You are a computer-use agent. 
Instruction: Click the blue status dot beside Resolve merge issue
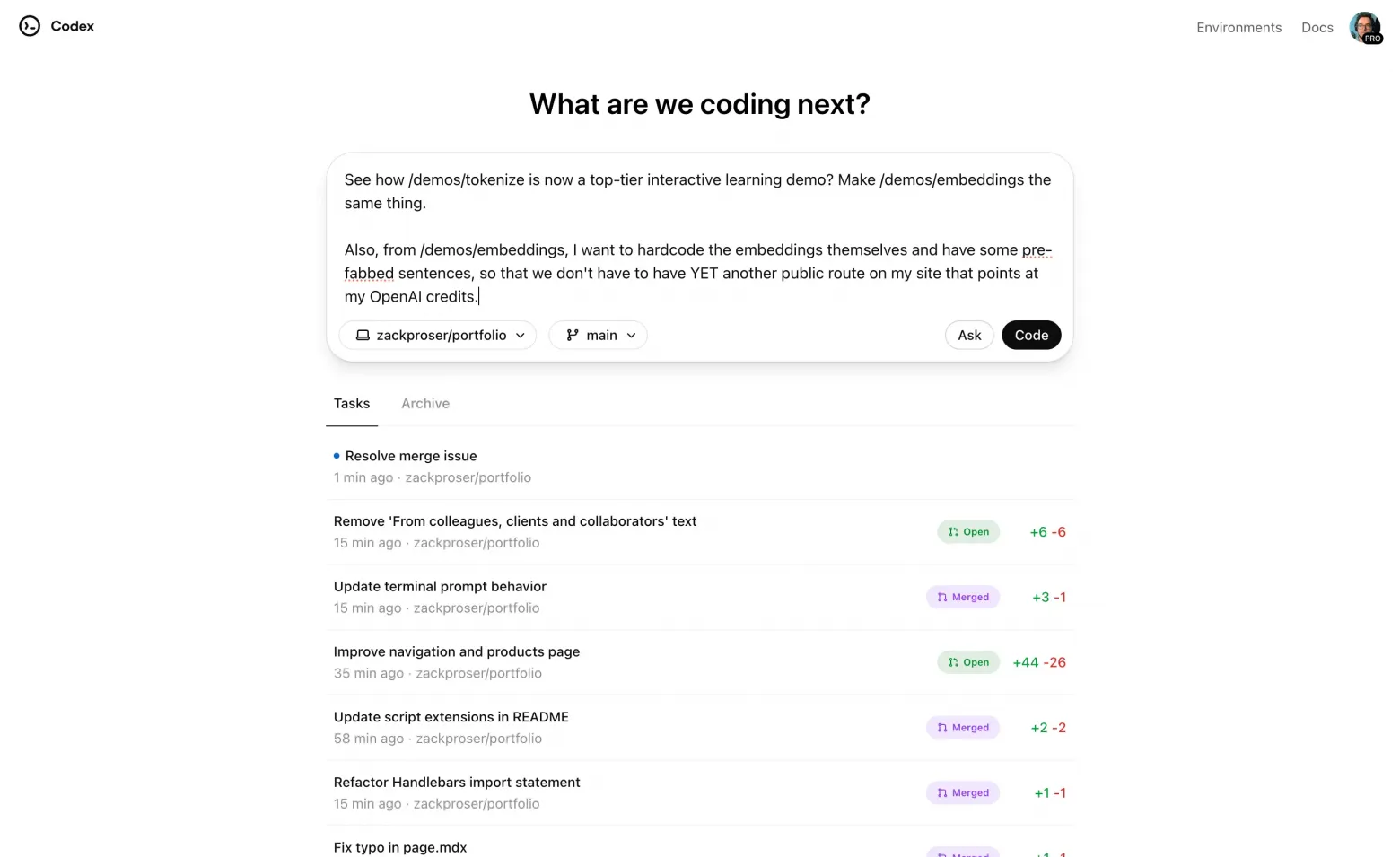[x=336, y=455]
